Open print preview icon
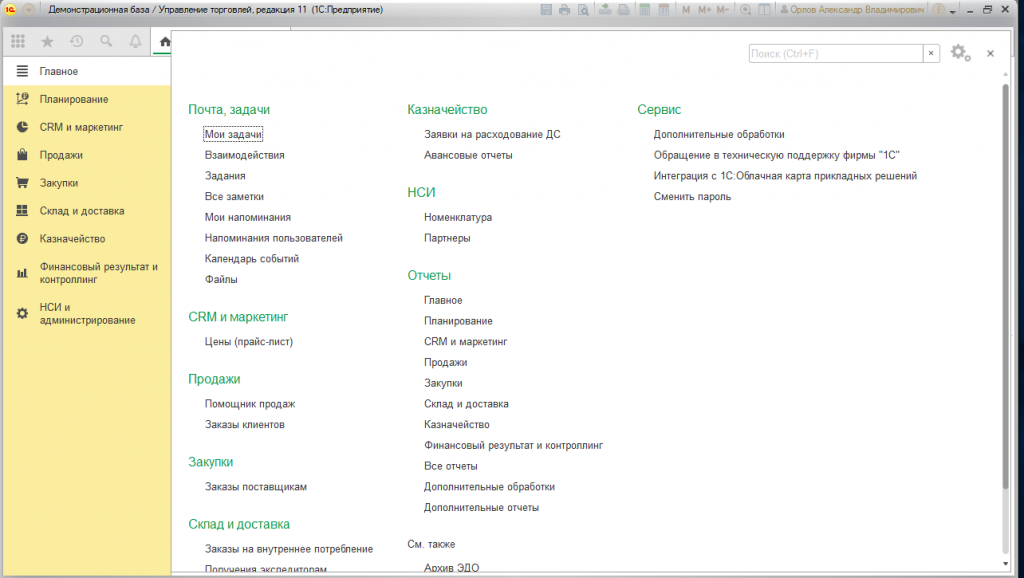 click(x=584, y=10)
